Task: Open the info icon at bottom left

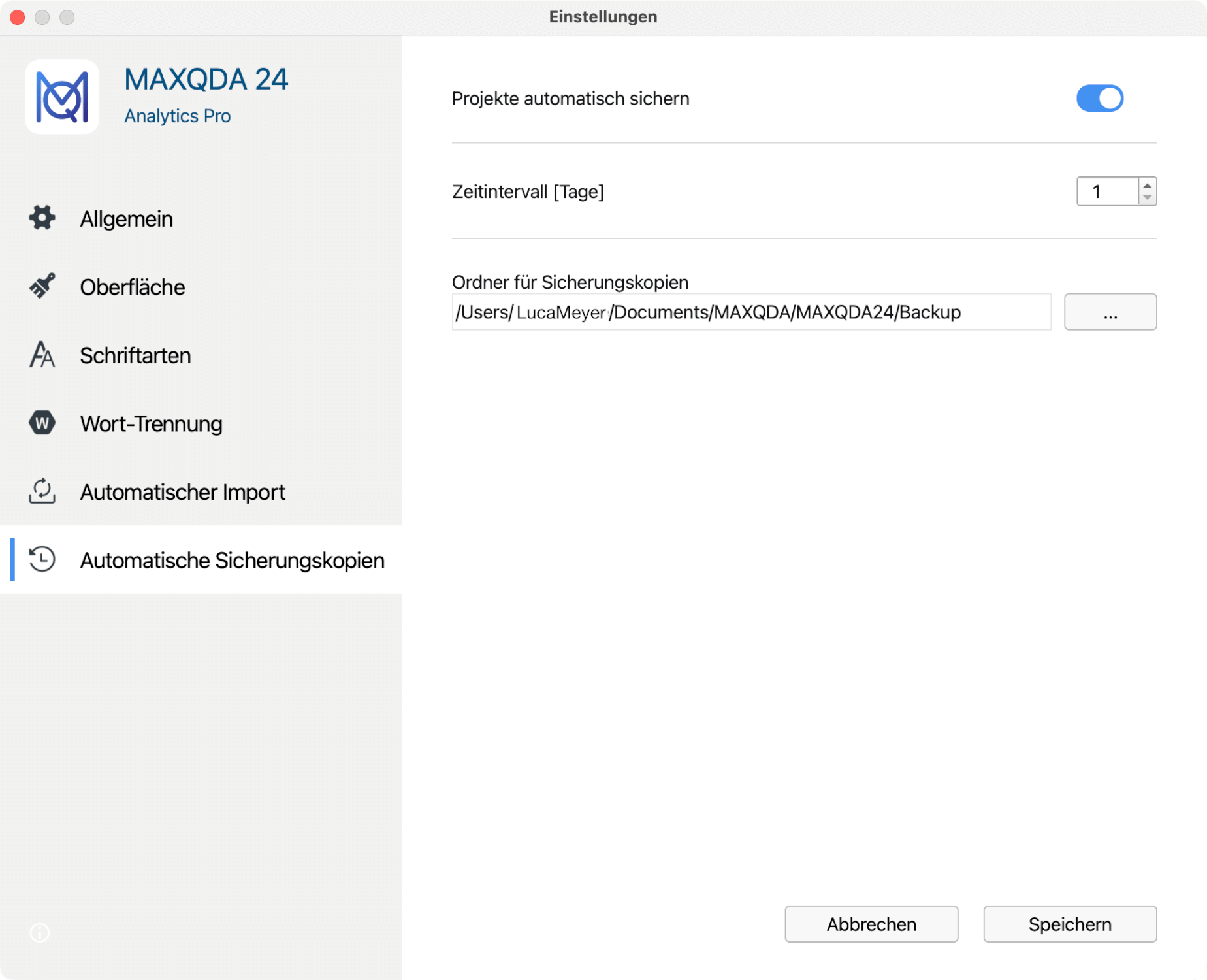Action: [40, 932]
